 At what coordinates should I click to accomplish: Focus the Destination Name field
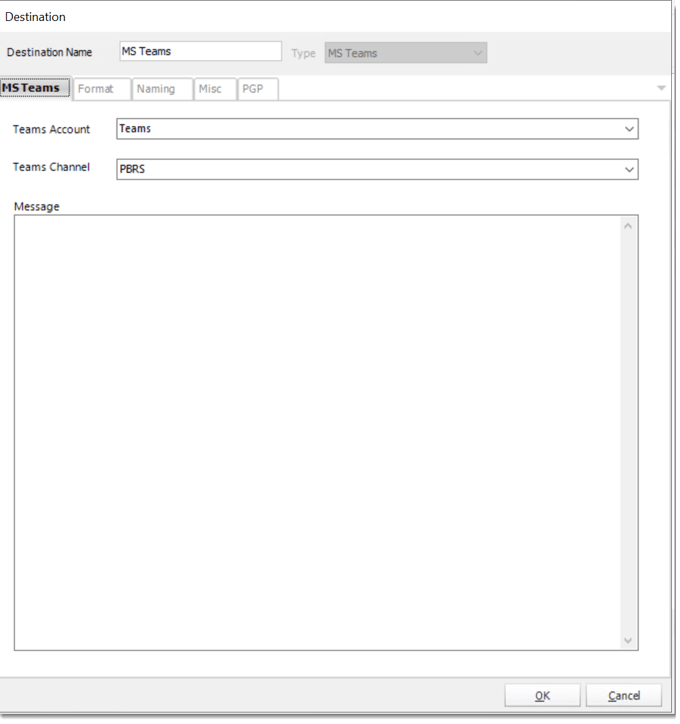point(200,51)
